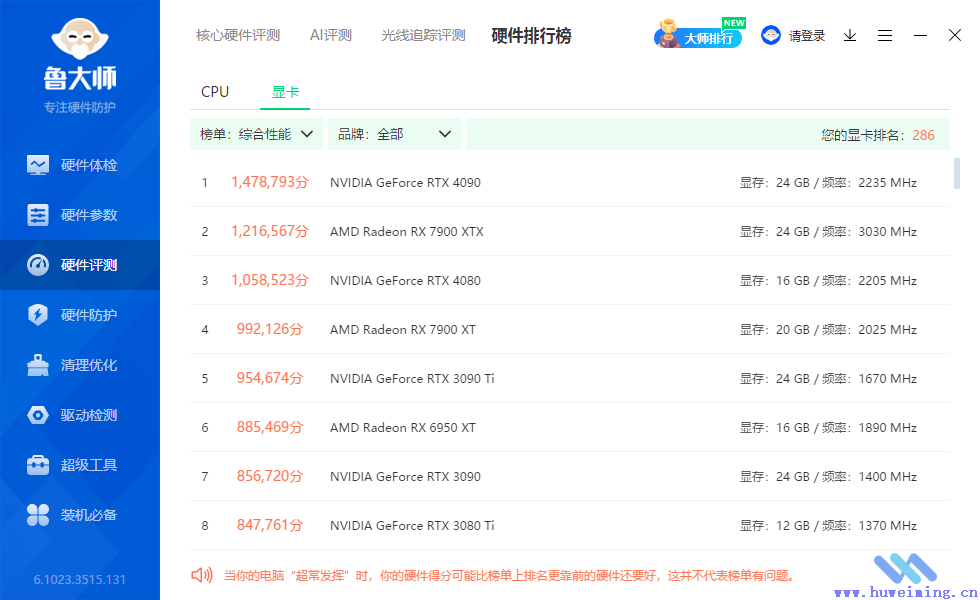The image size is (980, 600).
Task: Open 硬件参数 in the sidebar
Action: (x=80, y=215)
